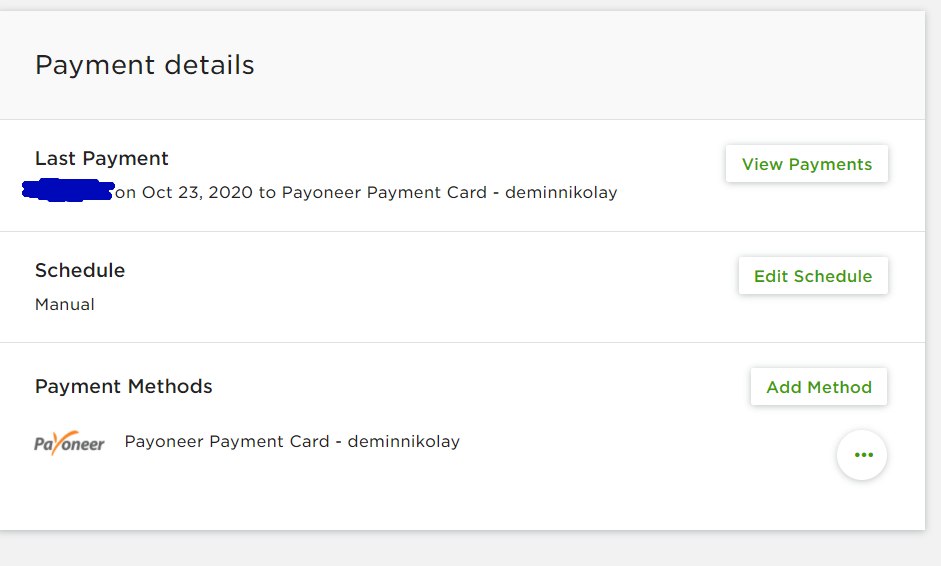Image resolution: width=941 pixels, height=566 pixels.
Task: Click deminnikolay in the Payment Methods entry
Action: 404,442
